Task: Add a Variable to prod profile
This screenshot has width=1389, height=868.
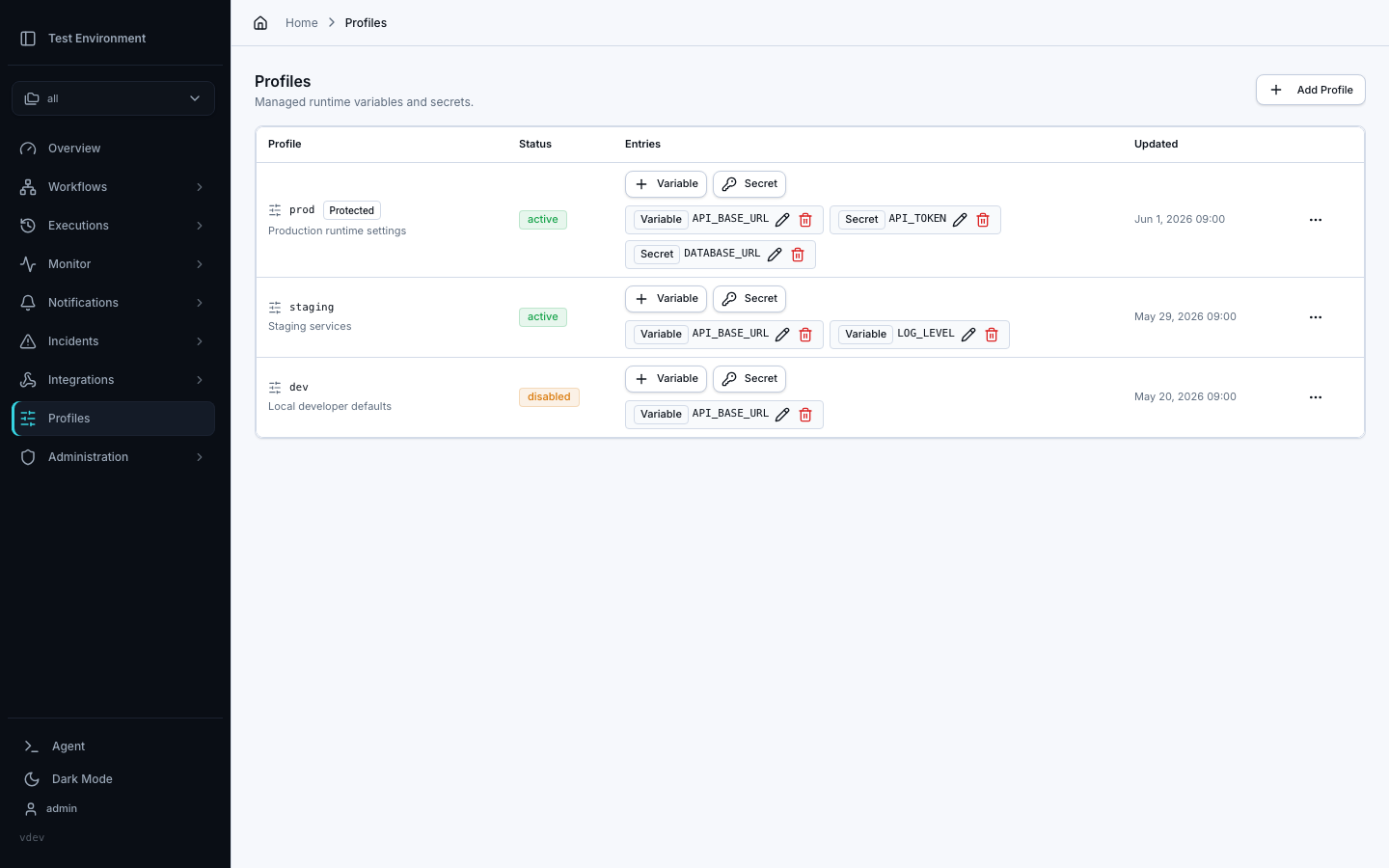Action: 666,184
